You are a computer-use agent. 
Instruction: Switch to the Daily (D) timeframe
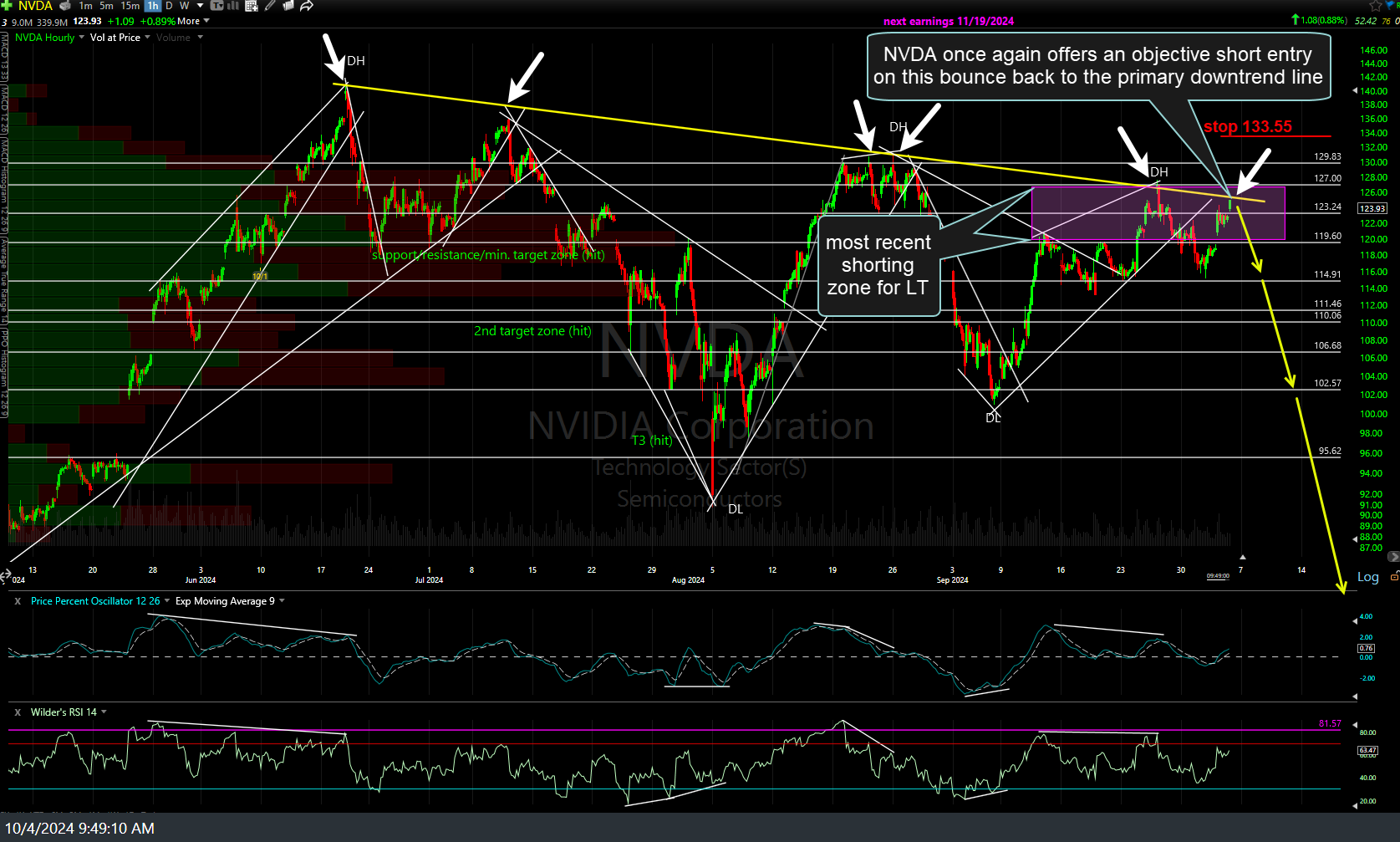[x=169, y=6]
